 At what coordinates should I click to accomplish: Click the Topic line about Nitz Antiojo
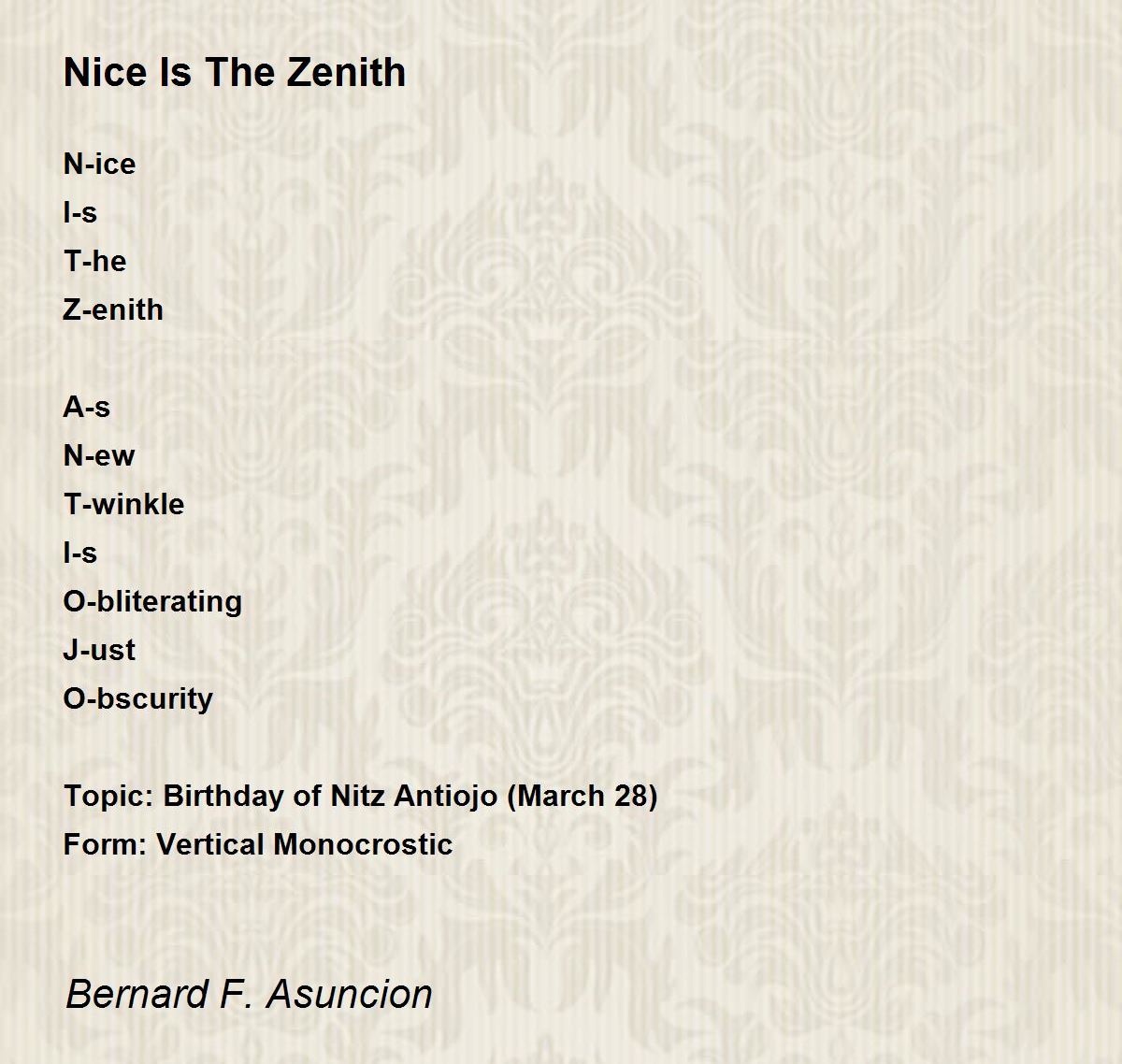pos(361,796)
